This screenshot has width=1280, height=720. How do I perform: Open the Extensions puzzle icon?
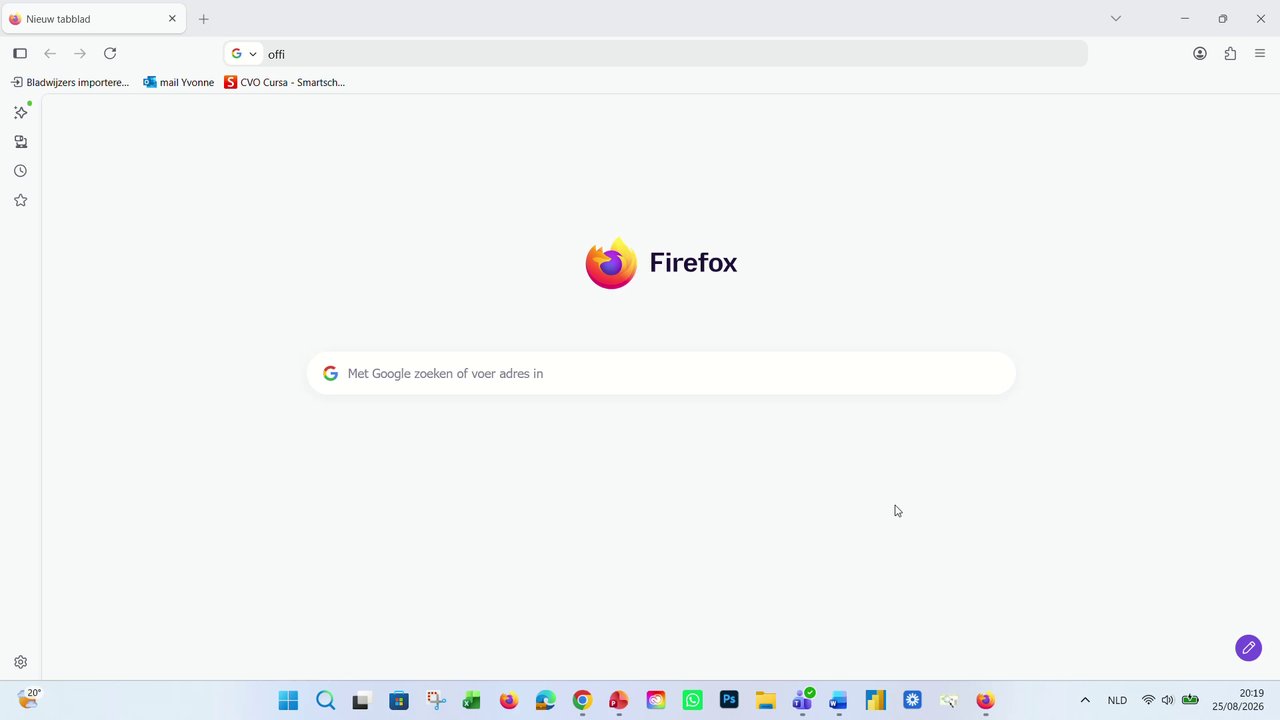coord(1230,54)
